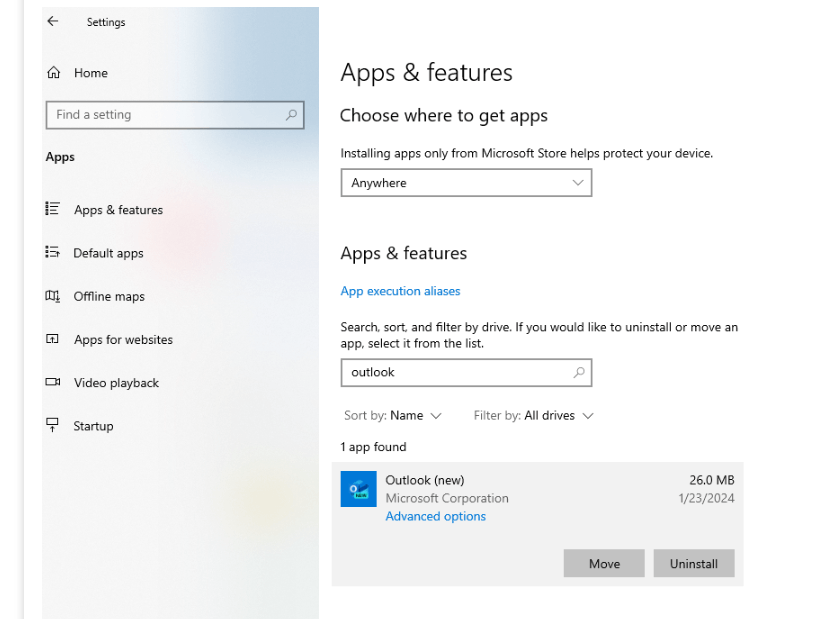813x619 pixels.
Task: Click the Startup sidebar icon
Action: coord(52,425)
